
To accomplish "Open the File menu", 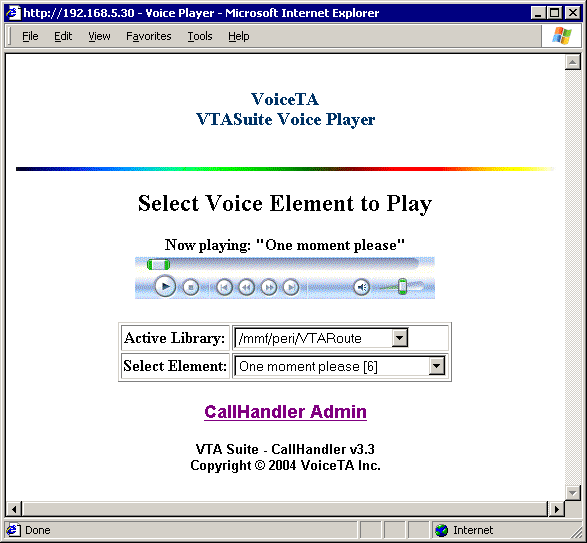I will (x=30, y=36).
